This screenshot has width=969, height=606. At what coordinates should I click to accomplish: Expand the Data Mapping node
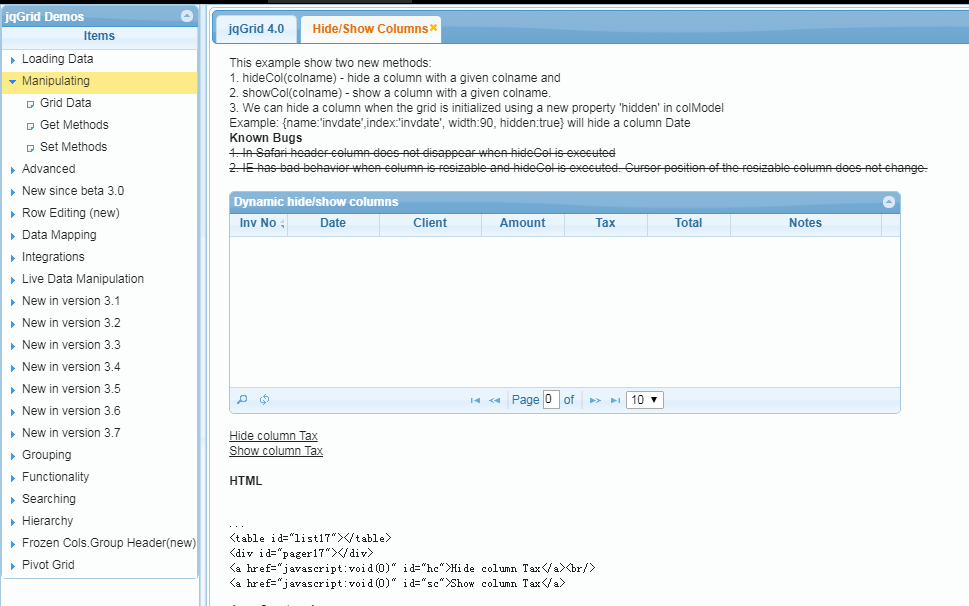tap(12, 236)
